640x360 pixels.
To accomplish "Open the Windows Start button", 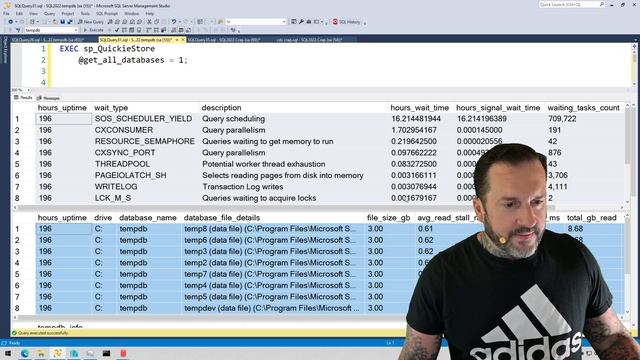I will (x=8, y=353).
